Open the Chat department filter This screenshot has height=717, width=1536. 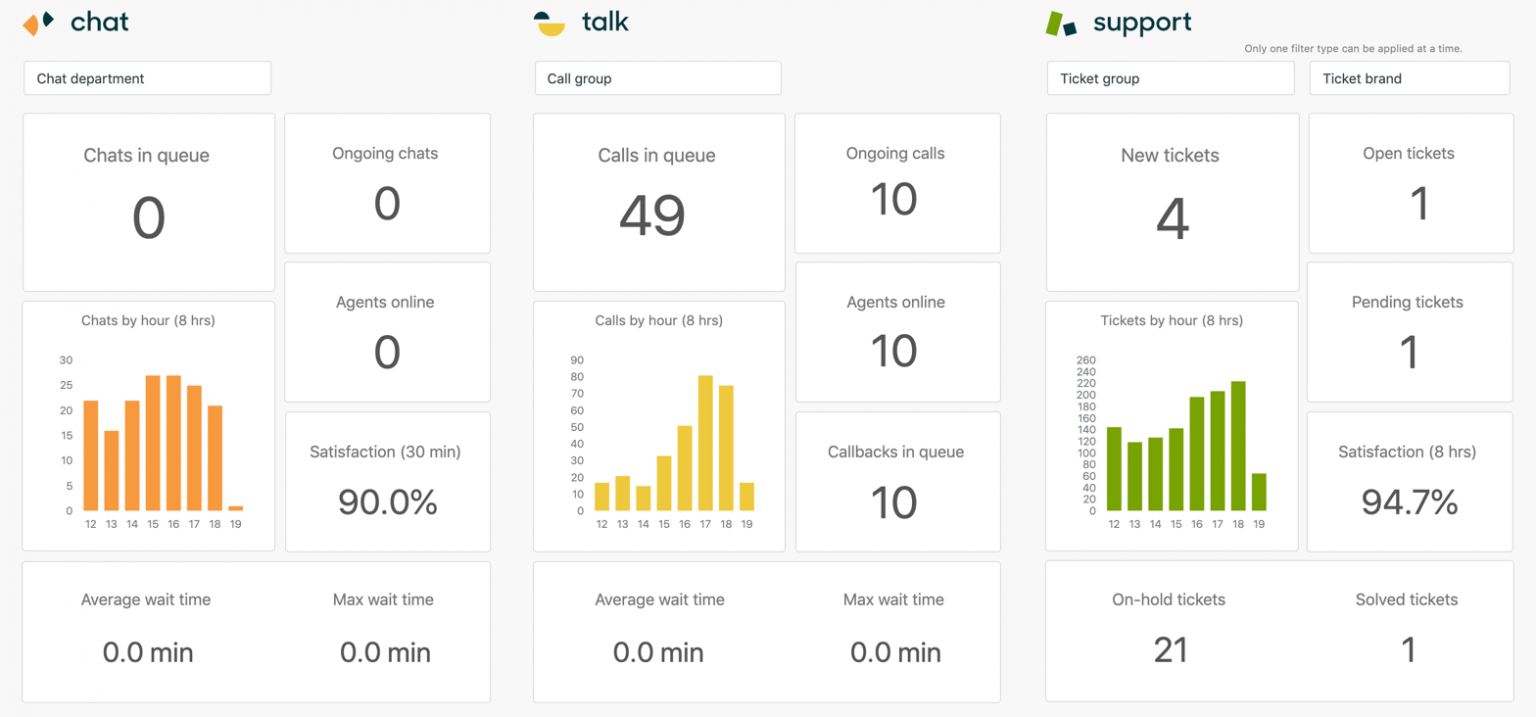(x=147, y=78)
